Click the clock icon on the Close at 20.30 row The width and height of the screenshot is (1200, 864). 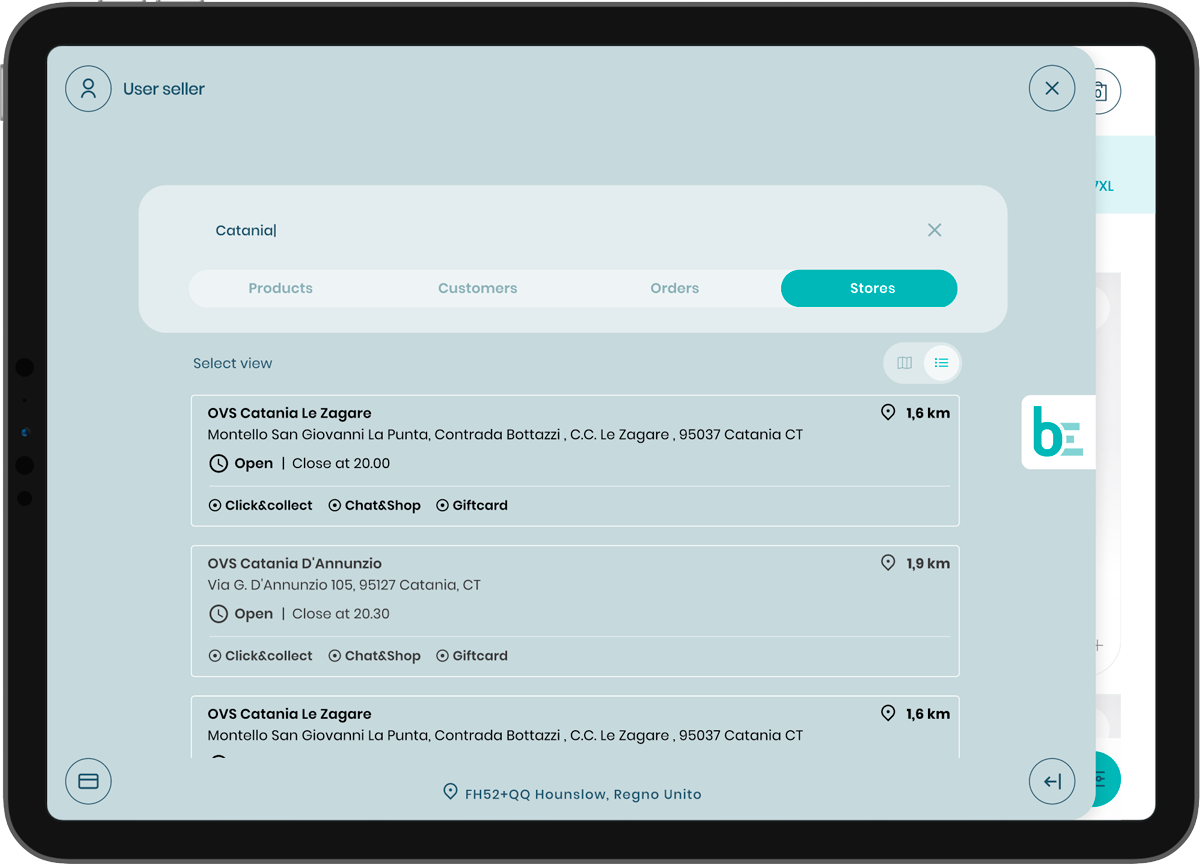[218, 614]
